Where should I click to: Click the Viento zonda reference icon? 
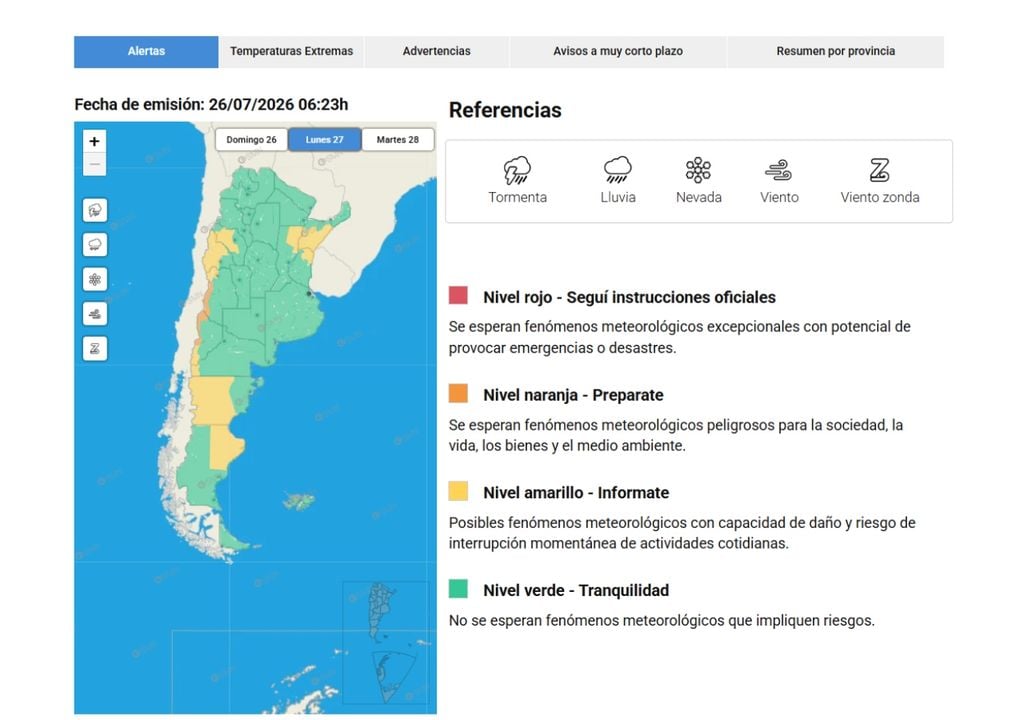tap(879, 170)
